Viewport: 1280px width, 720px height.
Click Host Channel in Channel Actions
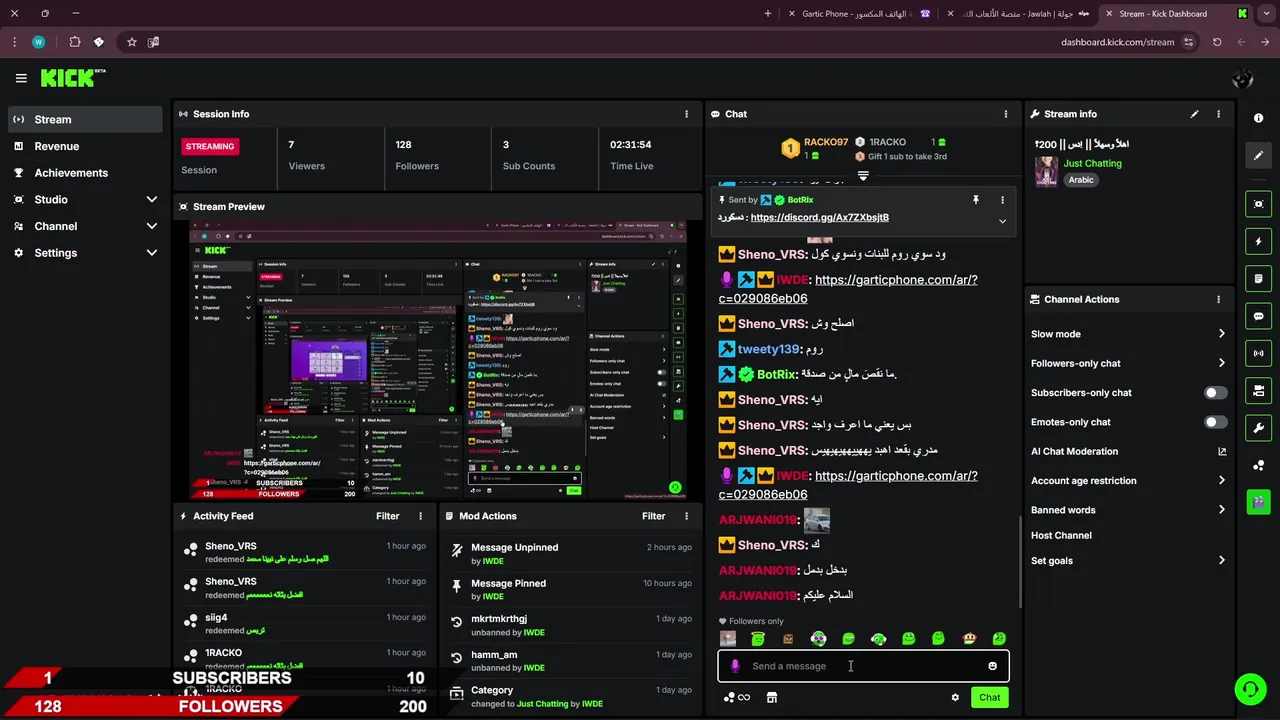[1061, 535]
